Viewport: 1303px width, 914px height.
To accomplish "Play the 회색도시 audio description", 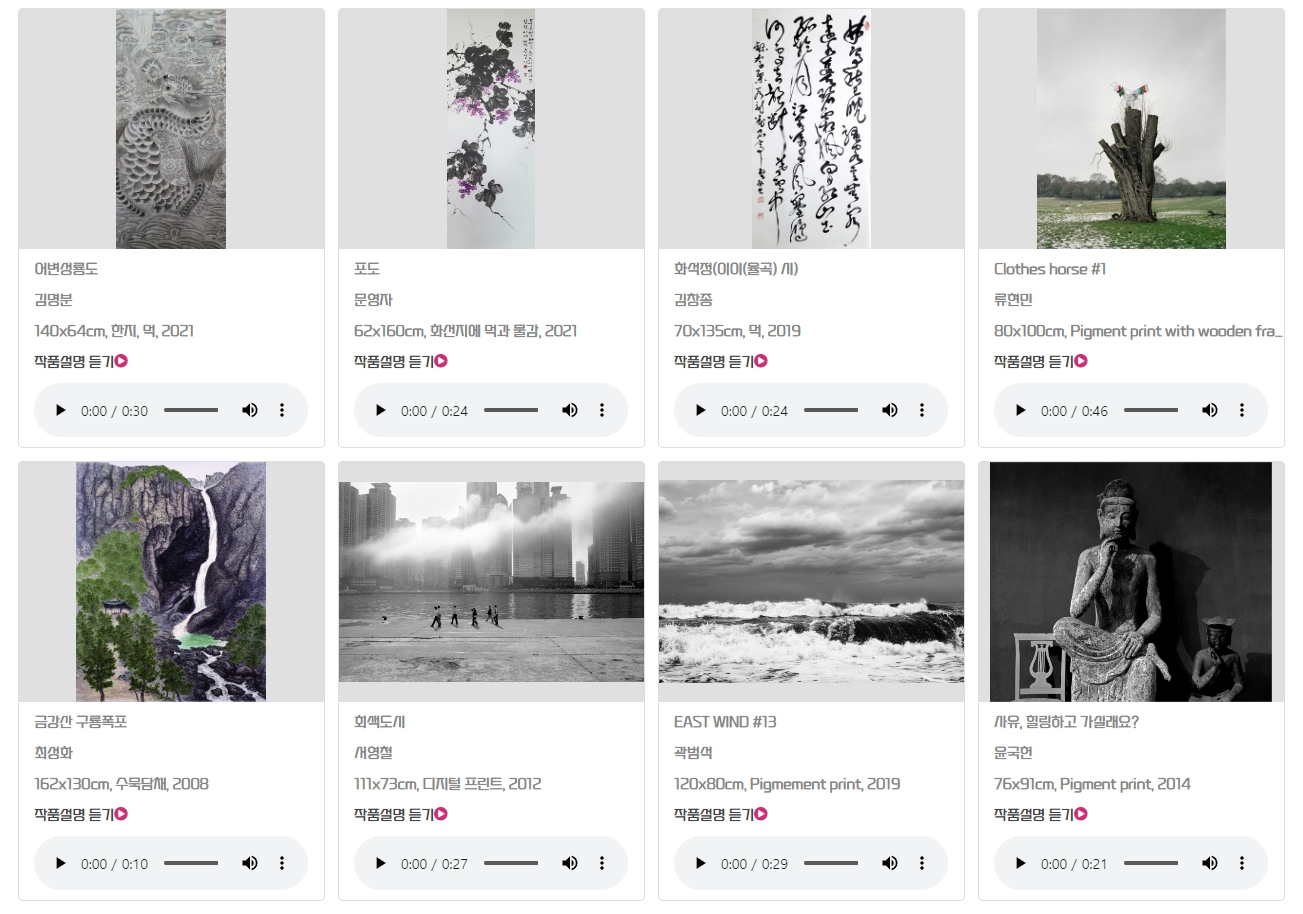I will (381, 864).
